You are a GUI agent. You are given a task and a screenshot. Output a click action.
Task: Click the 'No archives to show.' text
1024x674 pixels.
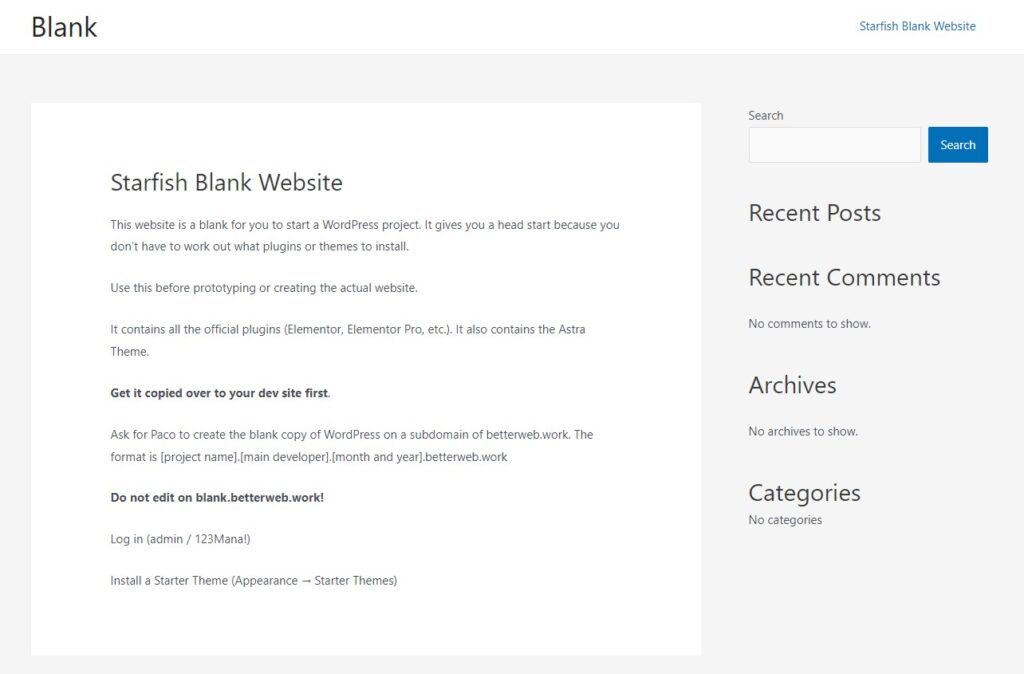tap(803, 432)
